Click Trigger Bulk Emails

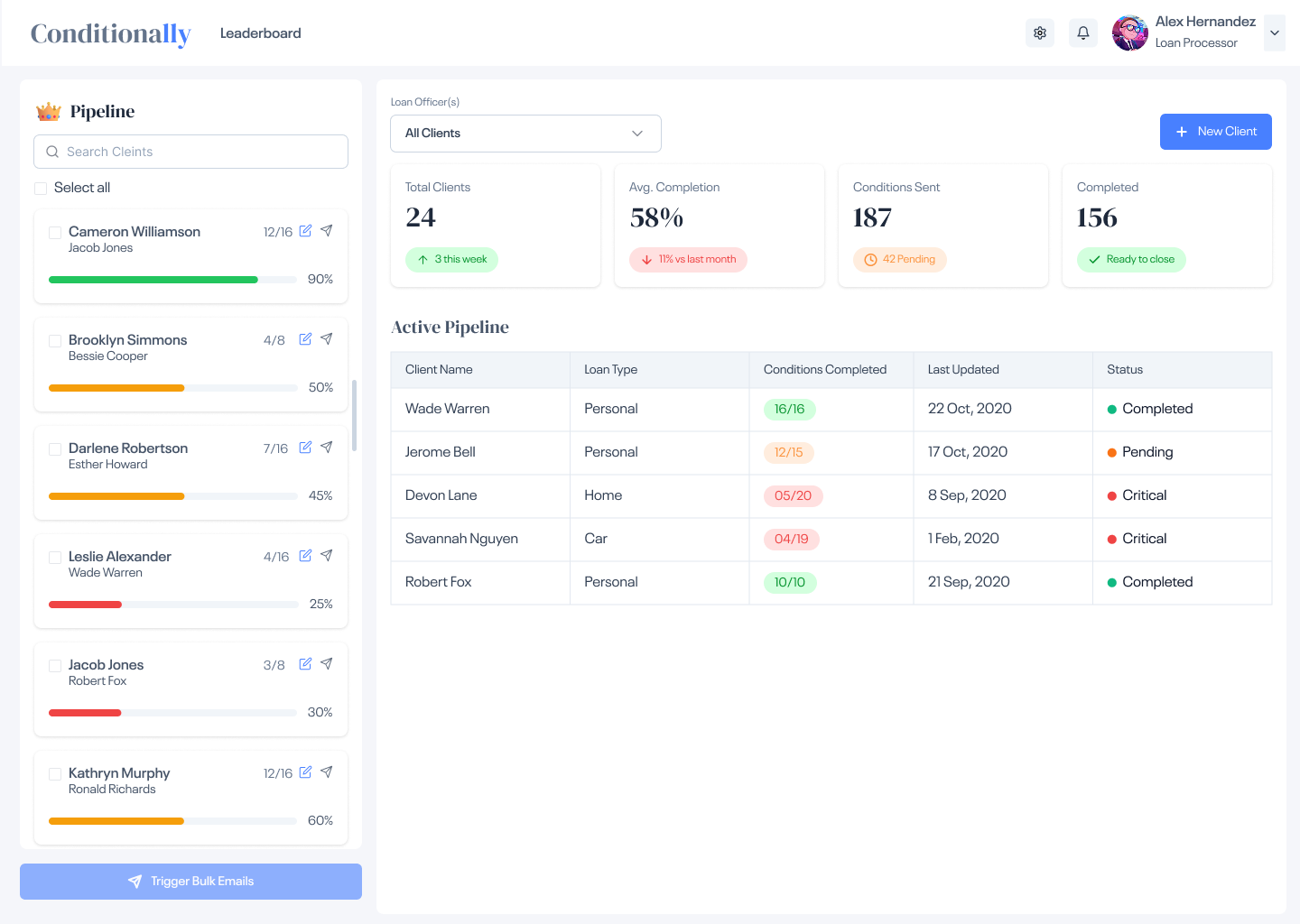[x=190, y=882]
